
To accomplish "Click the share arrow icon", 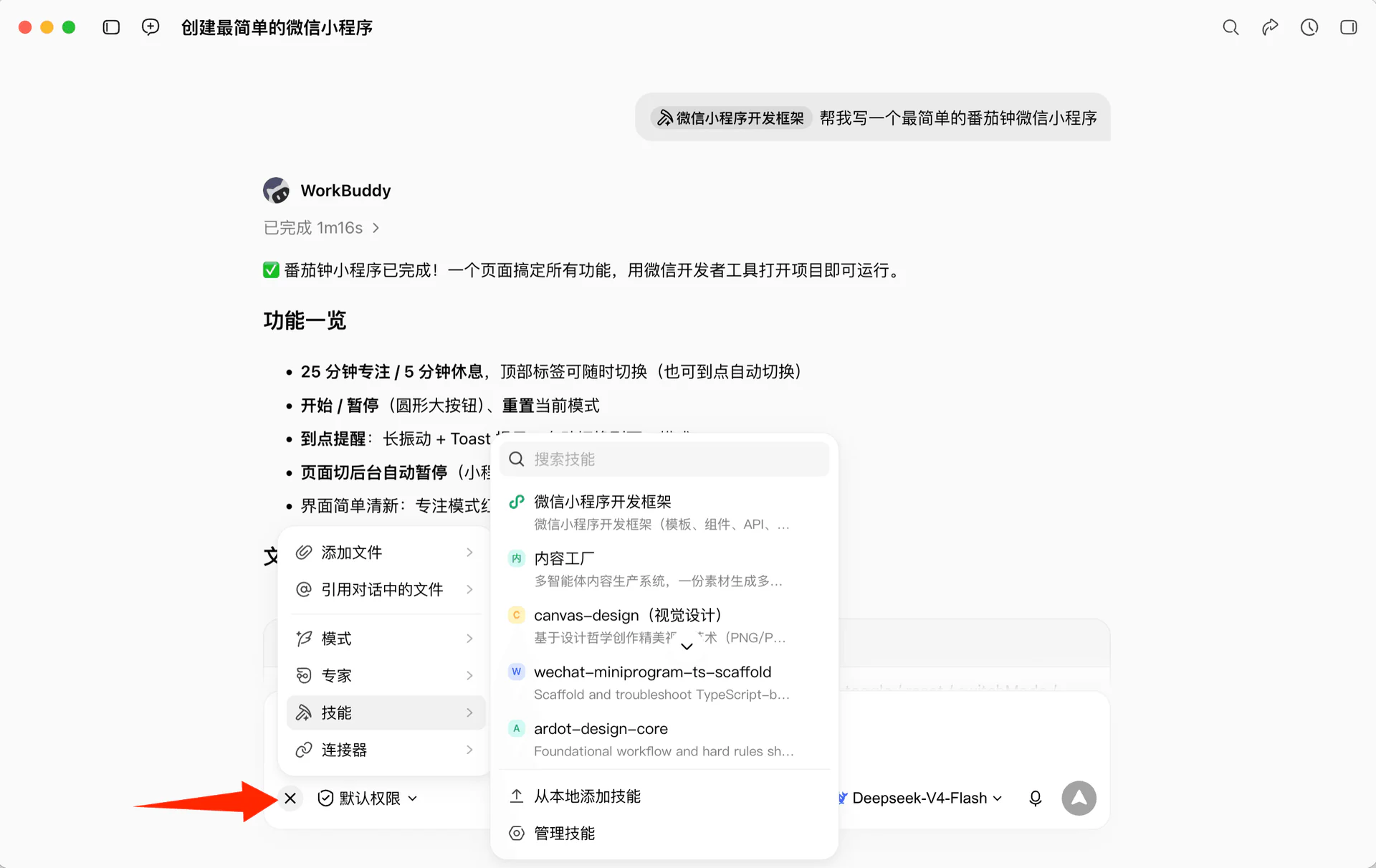I will point(1270,27).
